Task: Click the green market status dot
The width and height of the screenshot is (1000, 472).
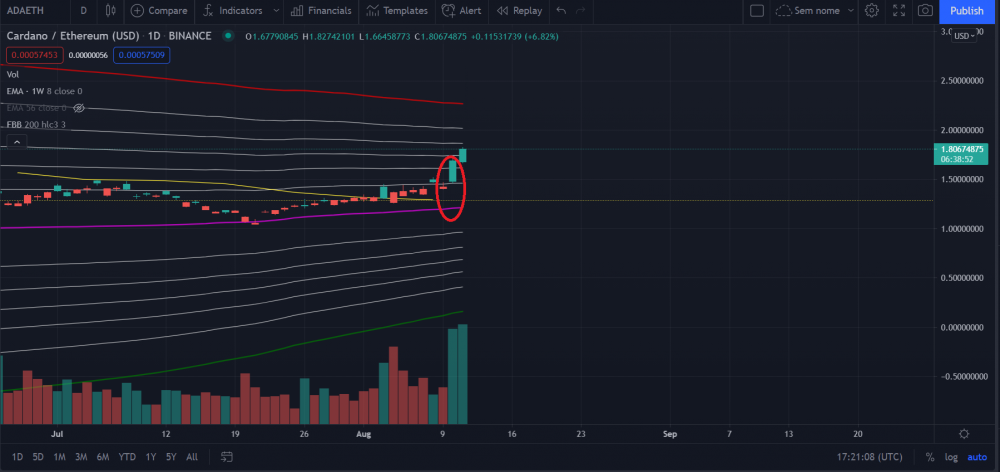Action: [228, 36]
